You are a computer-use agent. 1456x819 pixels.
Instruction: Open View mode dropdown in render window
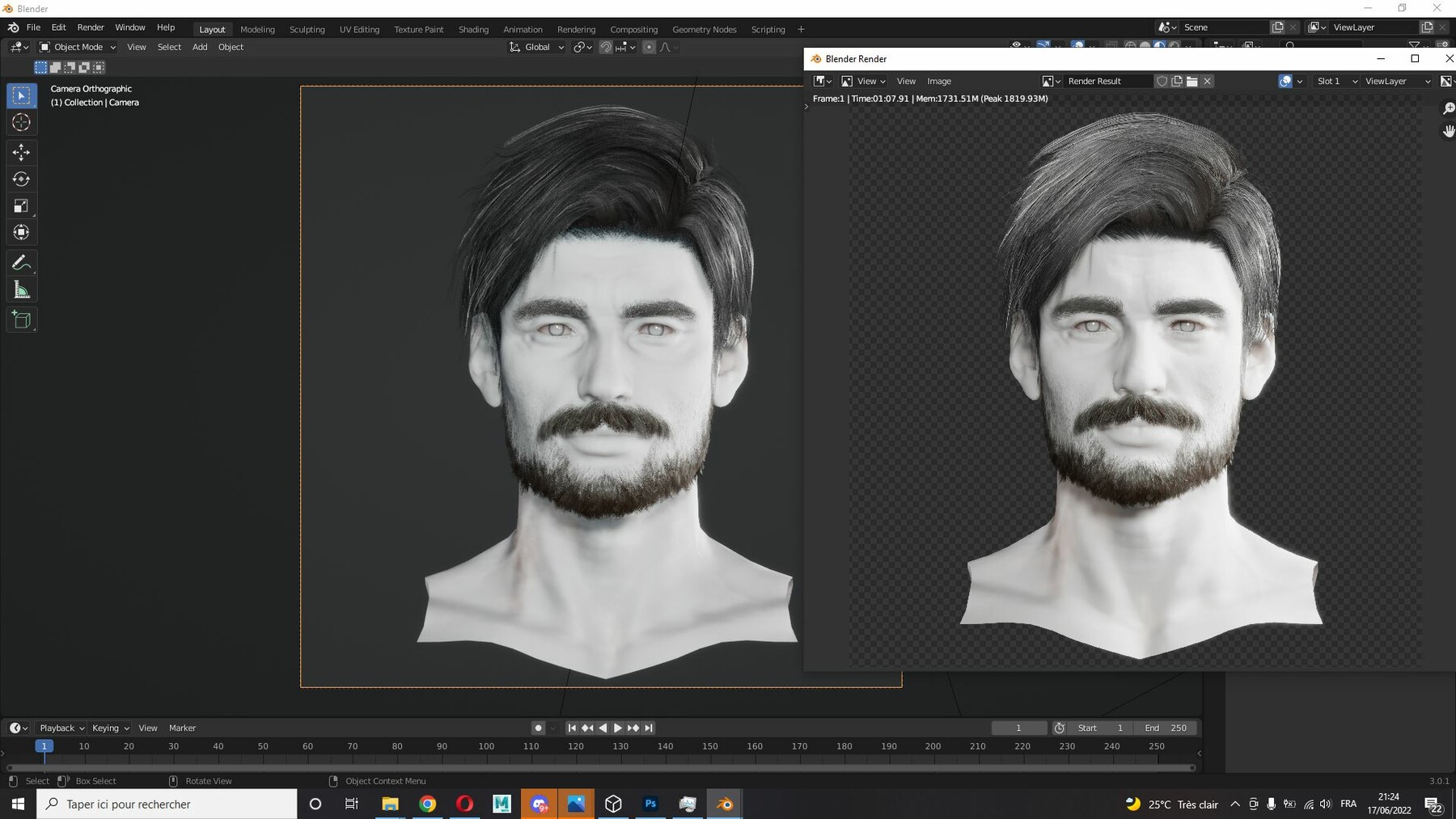(x=863, y=81)
